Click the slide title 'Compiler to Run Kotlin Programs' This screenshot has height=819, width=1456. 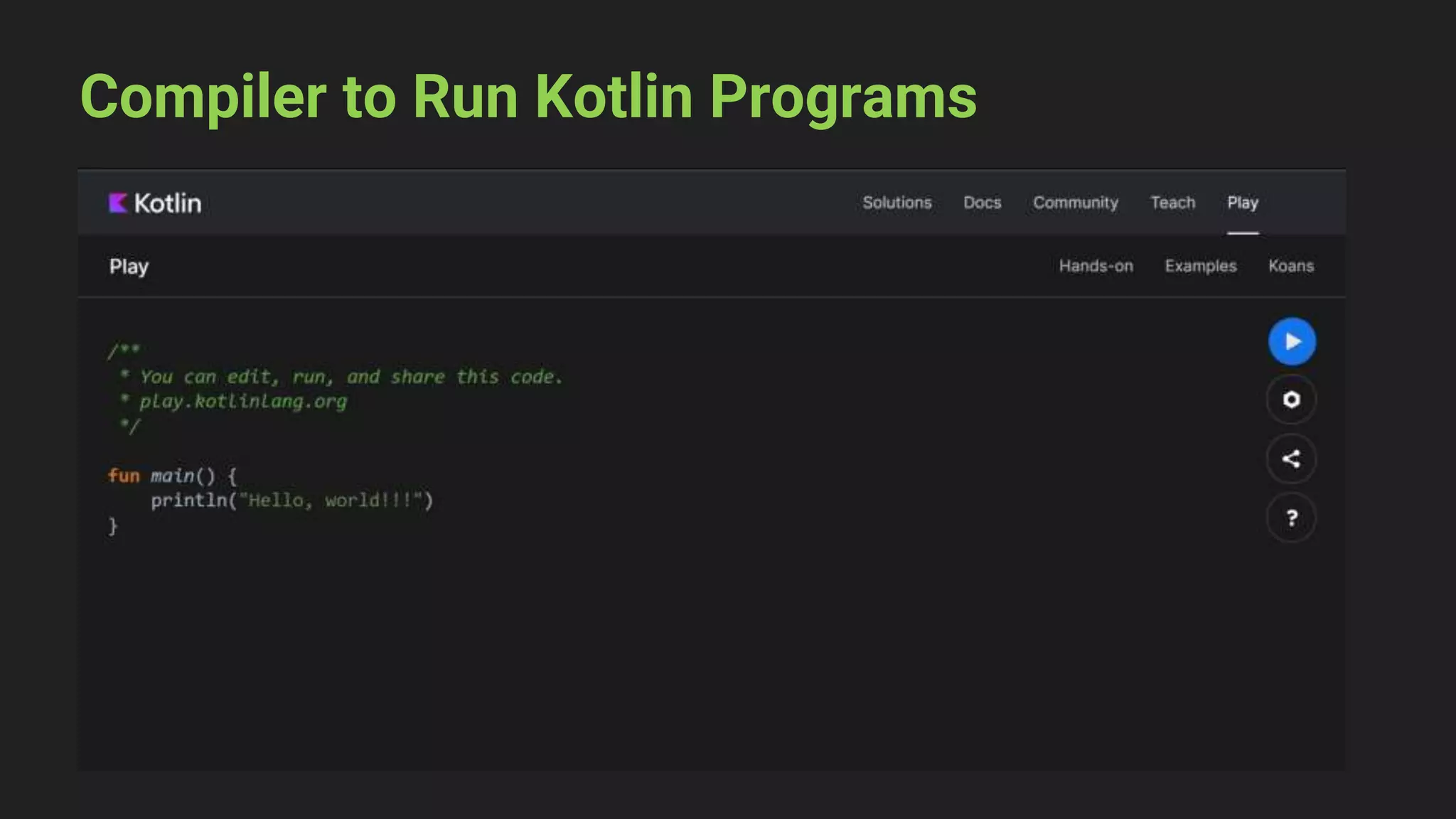528,97
